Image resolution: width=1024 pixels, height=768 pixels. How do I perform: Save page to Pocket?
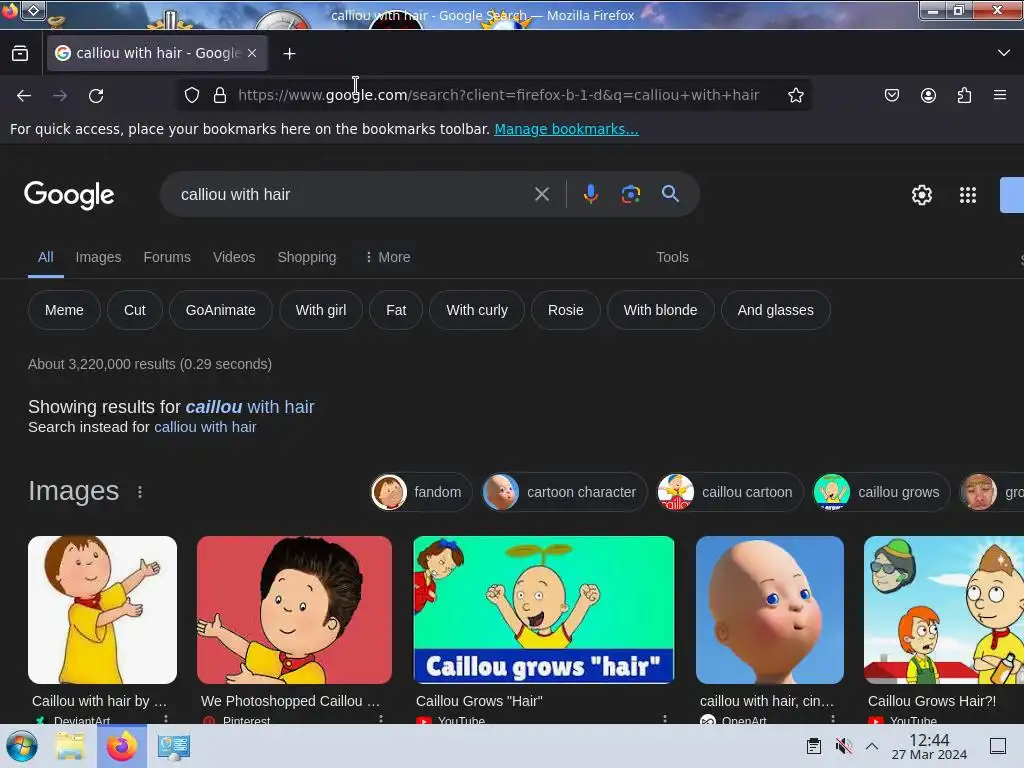pyautogui.click(x=892, y=95)
